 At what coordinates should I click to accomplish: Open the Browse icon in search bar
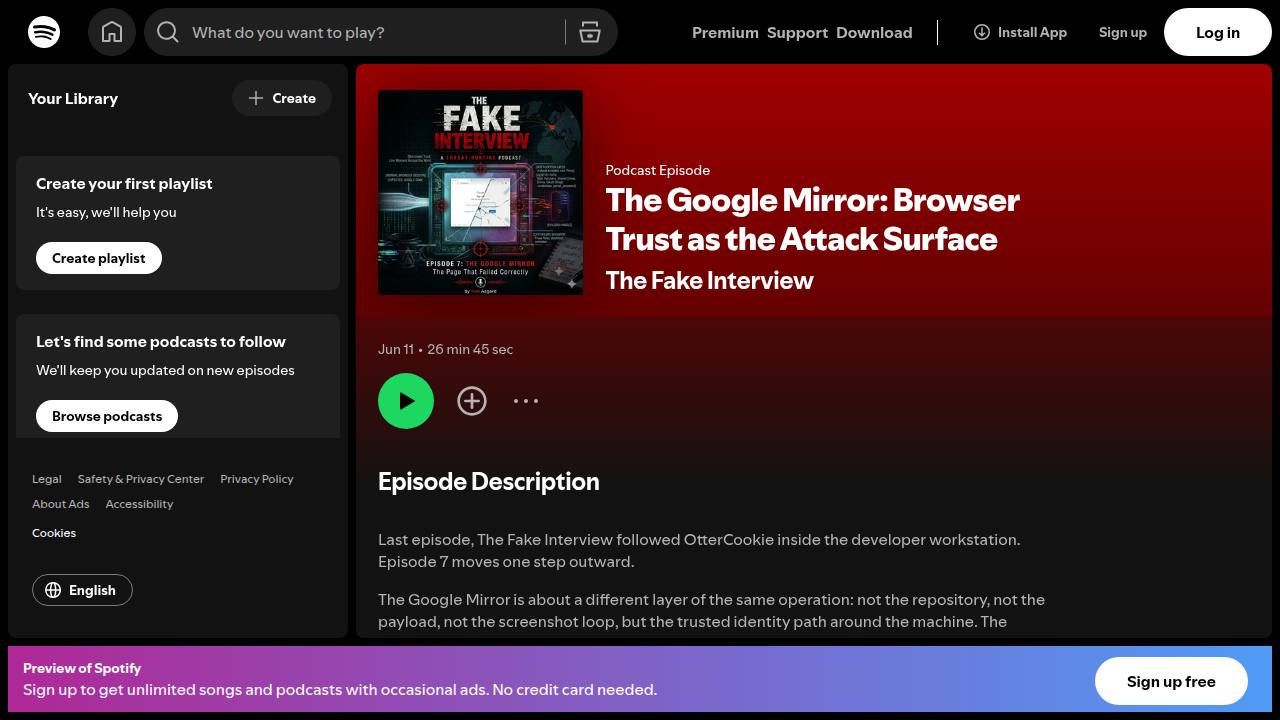[590, 32]
